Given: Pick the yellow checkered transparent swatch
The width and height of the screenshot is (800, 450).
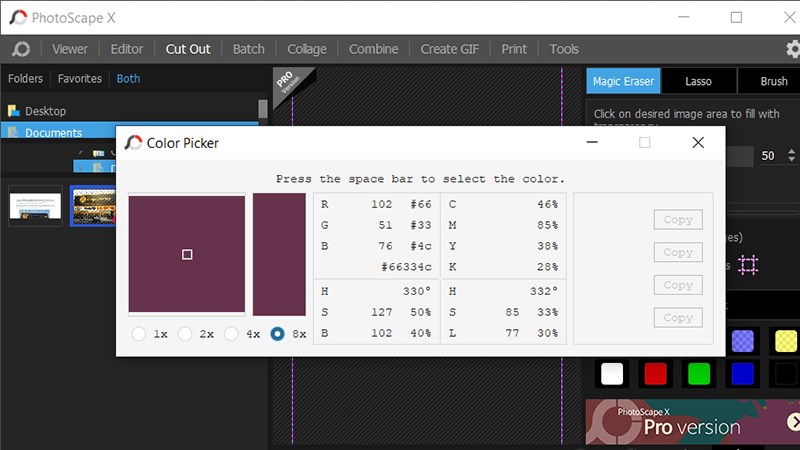Looking at the screenshot, I should 786,341.
